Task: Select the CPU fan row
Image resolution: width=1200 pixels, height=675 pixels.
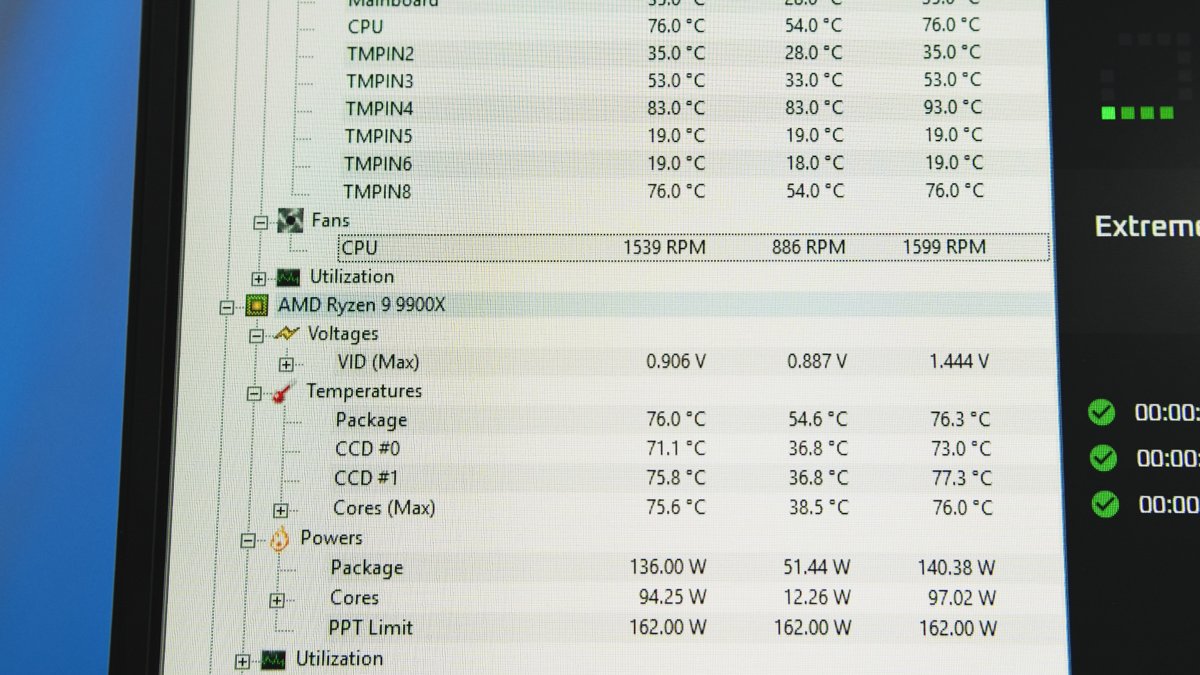Action: [x=692, y=247]
